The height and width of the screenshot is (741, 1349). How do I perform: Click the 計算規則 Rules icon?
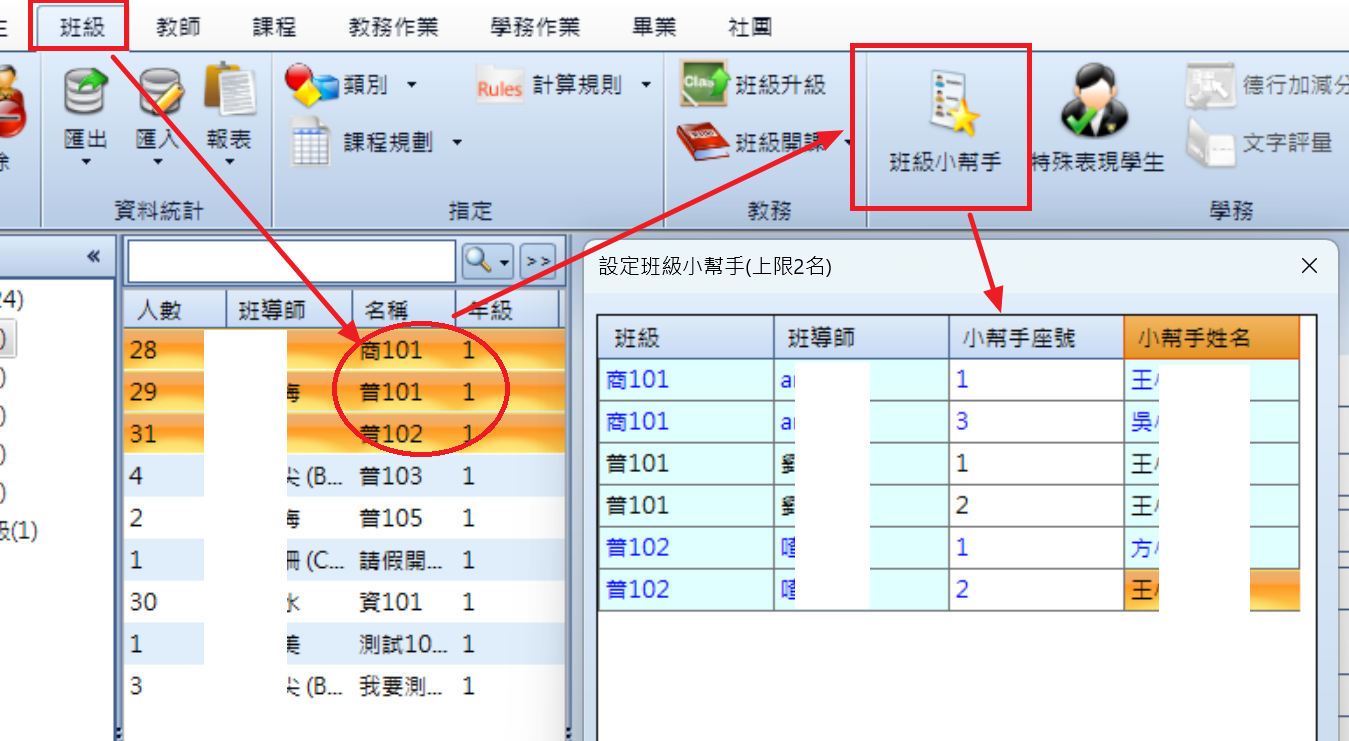(499, 87)
